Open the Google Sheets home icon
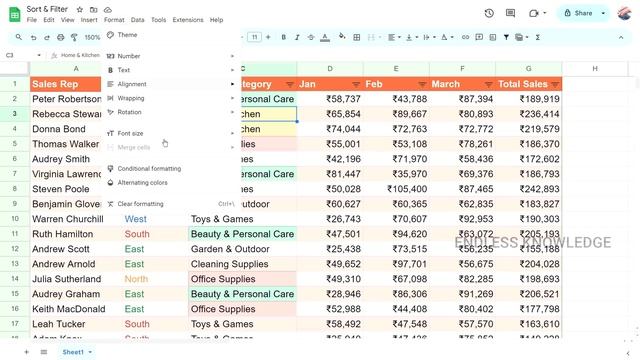The width and height of the screenshot is (640, 360). pyautogui.click(x=15, y=15)
